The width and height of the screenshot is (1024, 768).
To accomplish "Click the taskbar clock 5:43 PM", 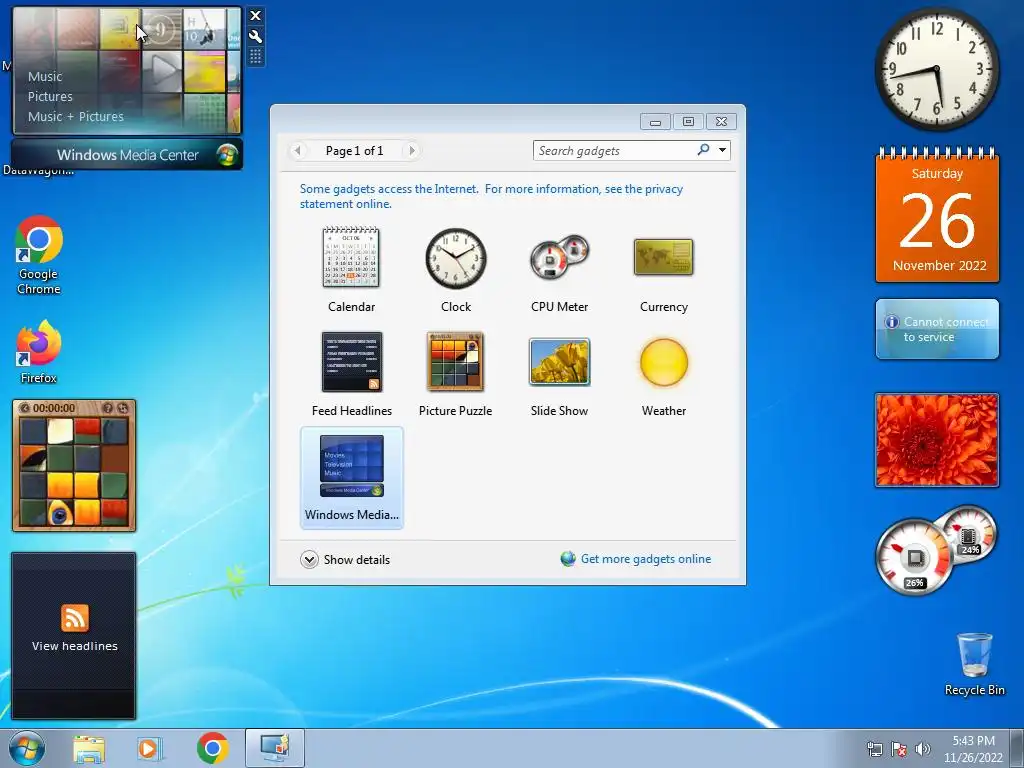I will pyautogui.click(x=973, y=749).
